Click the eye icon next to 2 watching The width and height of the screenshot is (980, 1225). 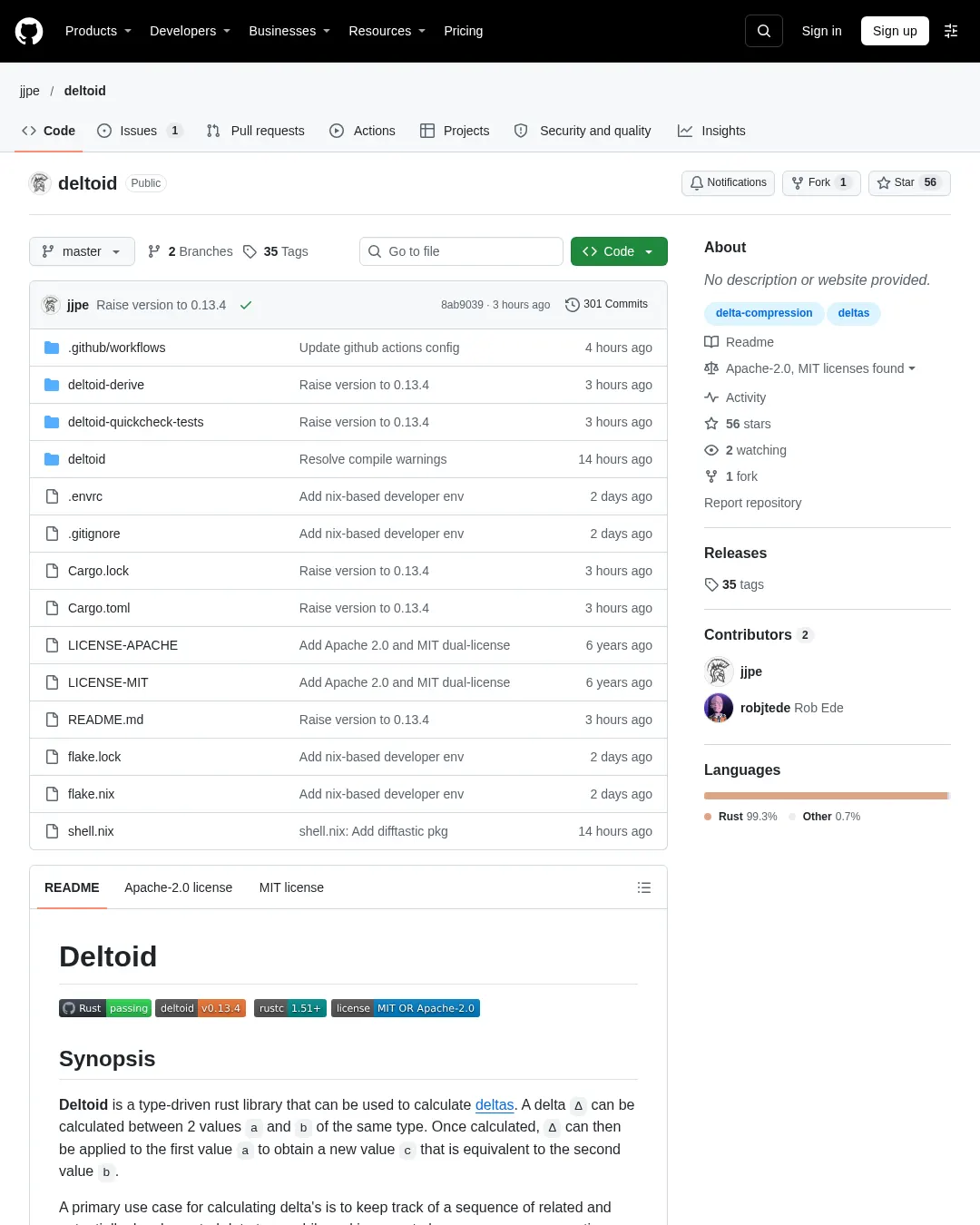711,450
